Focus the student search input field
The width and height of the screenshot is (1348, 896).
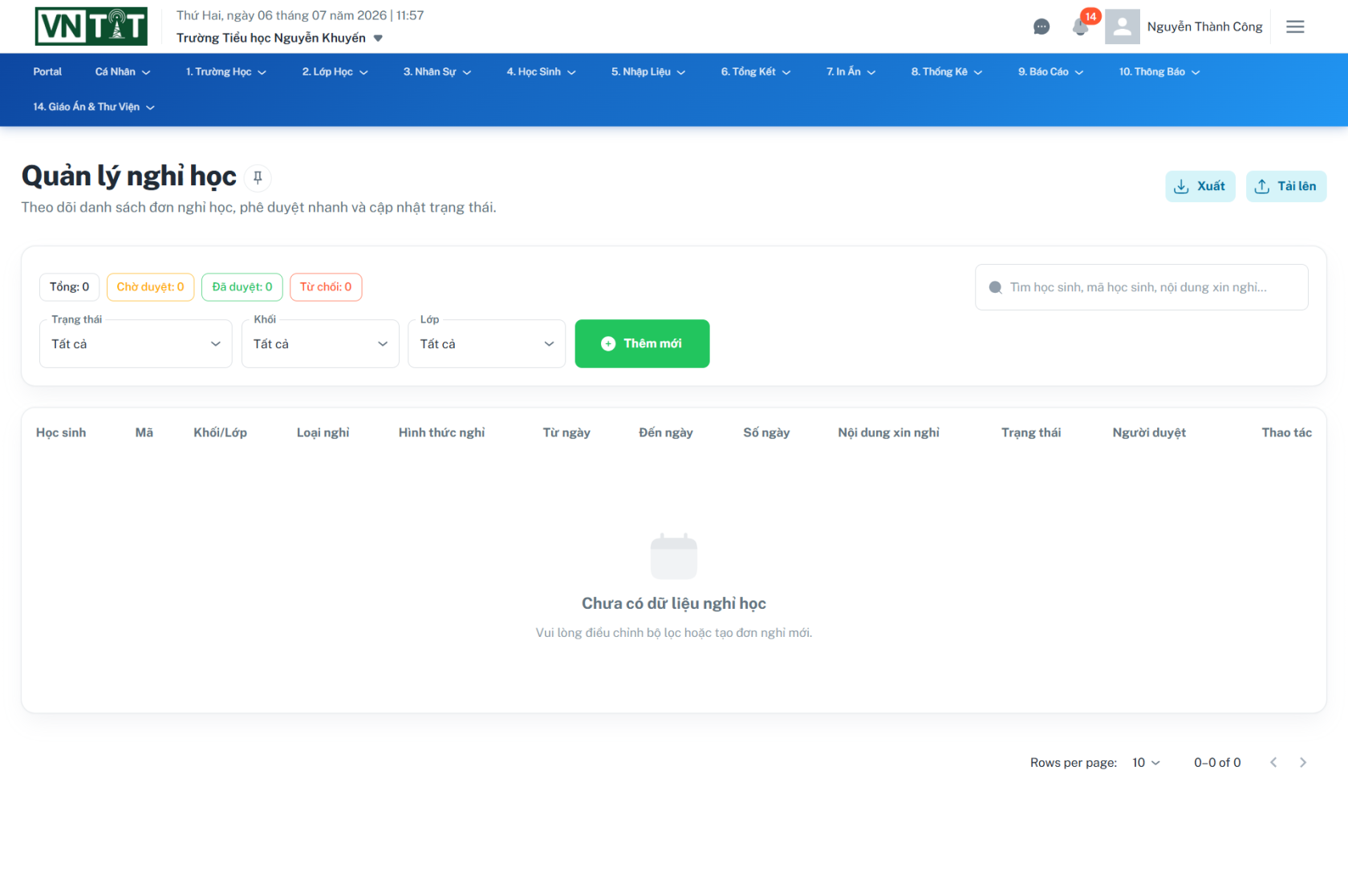tap(1142, 287)
